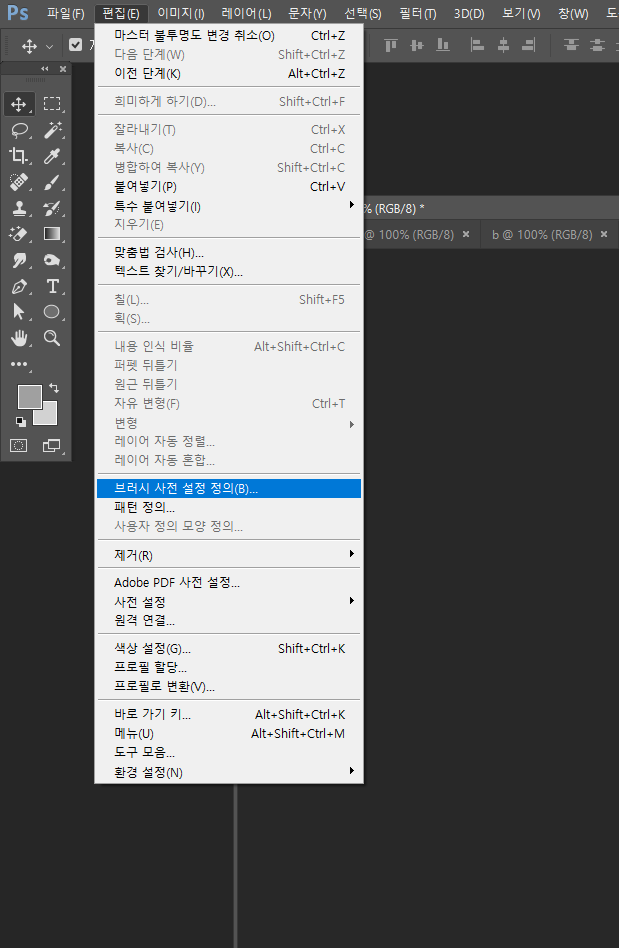Expand the 제거(R) submenu
The height and width of the screenshot is (948, 619).
pyautogui.click(x=352, y=554)
